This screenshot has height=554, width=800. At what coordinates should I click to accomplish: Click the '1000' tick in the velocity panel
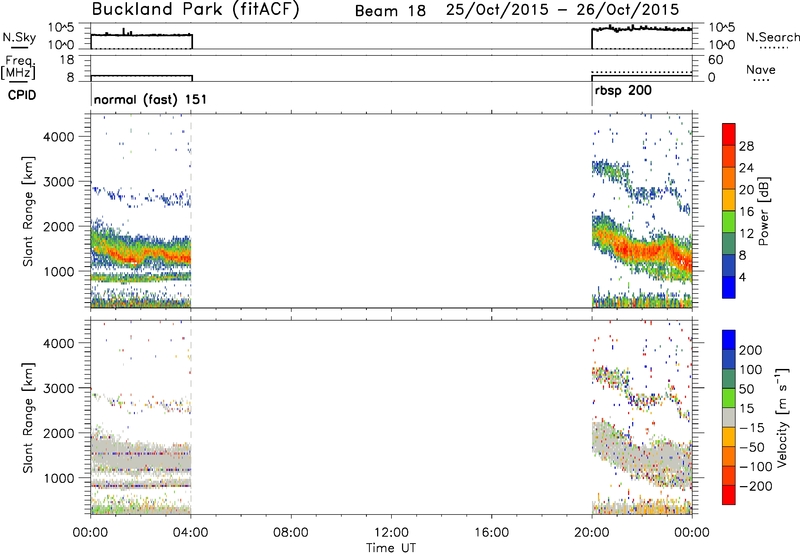coord(59,478)
